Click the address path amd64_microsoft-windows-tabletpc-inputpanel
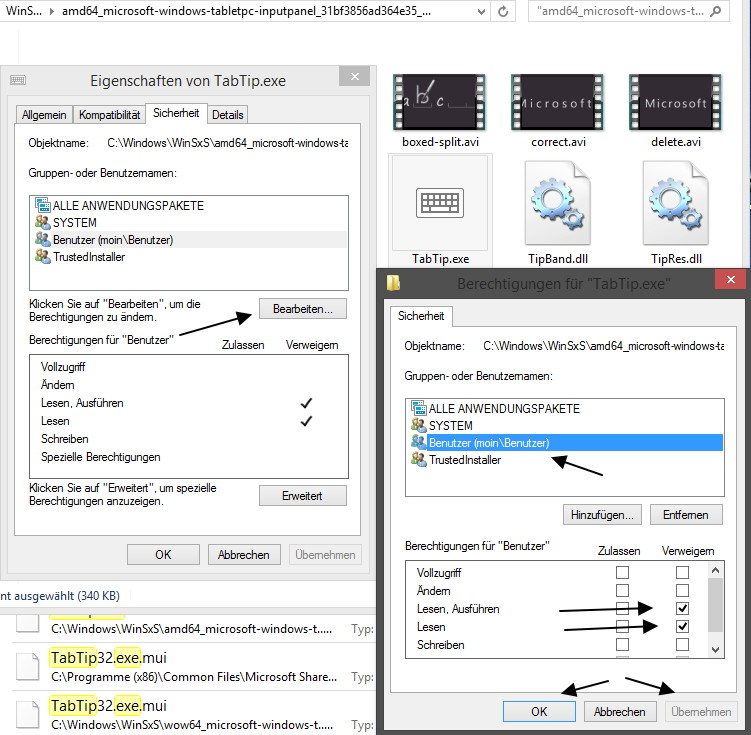751x735 pixels. (x=246, y=11)
